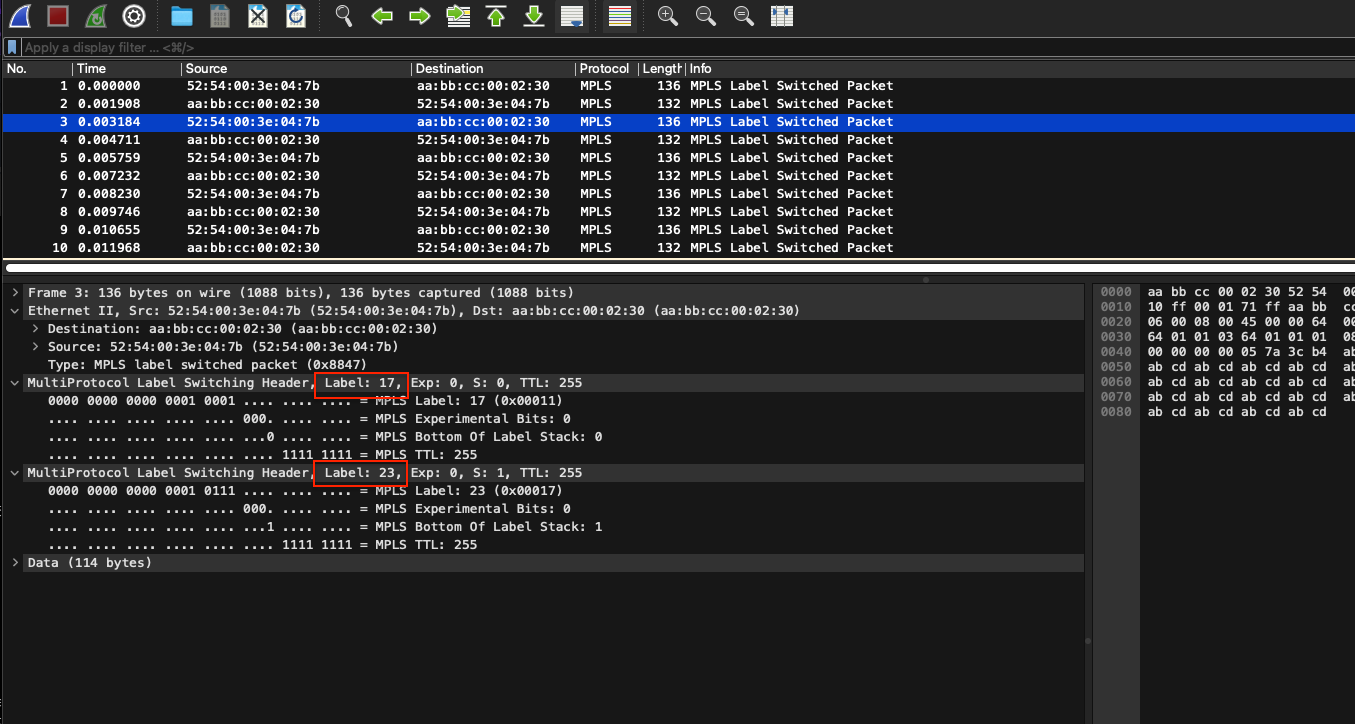Reset text to normal size
Screen dimensions: 1355x724
[744, 16]
